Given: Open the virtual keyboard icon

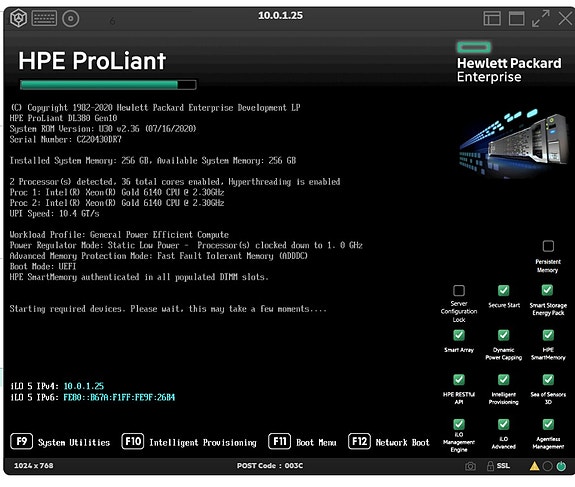Looking at the screenshot, I should click(x=44, y=18).
